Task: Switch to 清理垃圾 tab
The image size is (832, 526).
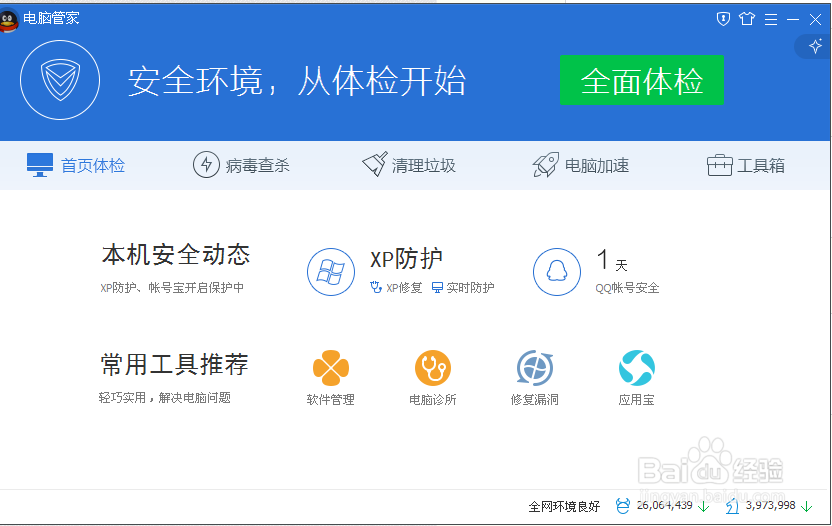Action: pyautogui.click(x=409, y=165)
